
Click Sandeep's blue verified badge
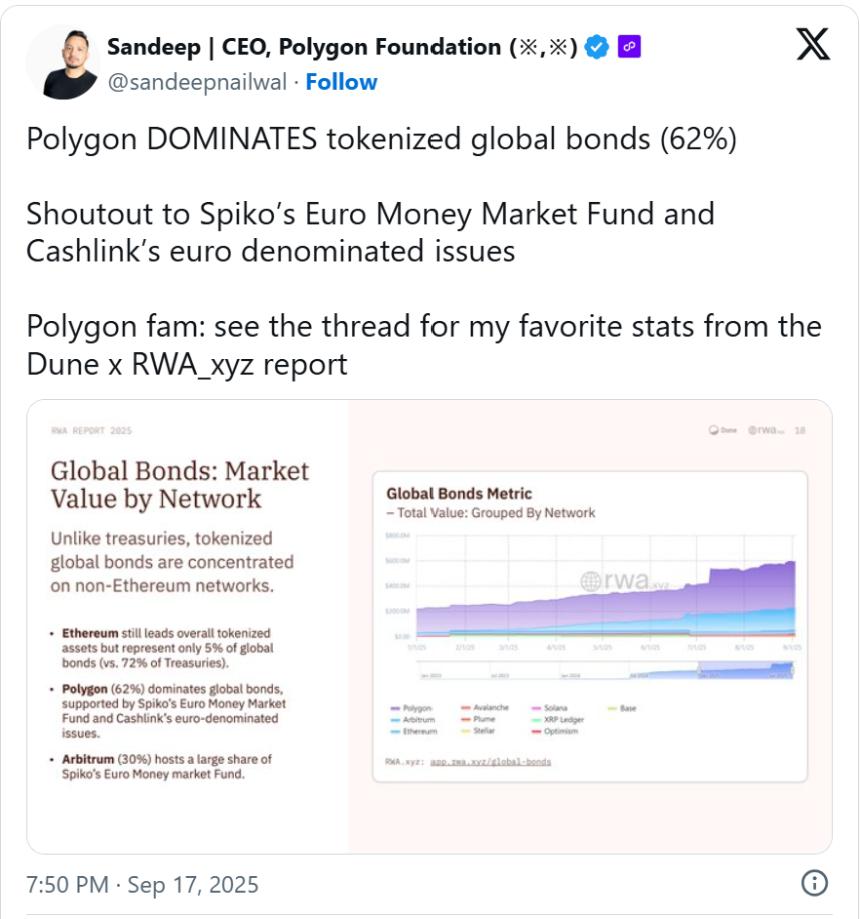pos(596,44)
